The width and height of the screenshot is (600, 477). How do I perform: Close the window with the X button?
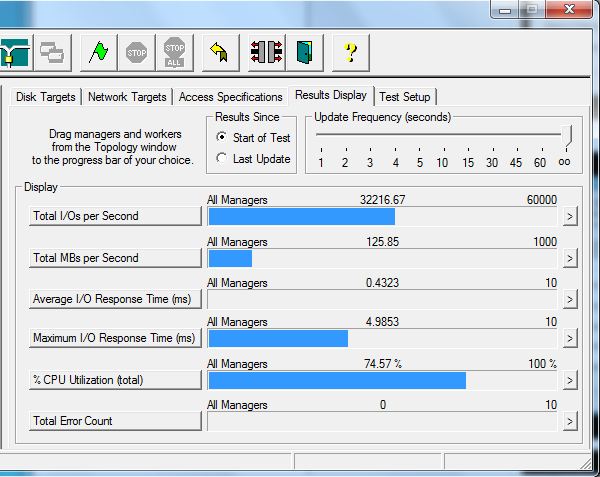(569, 9)
